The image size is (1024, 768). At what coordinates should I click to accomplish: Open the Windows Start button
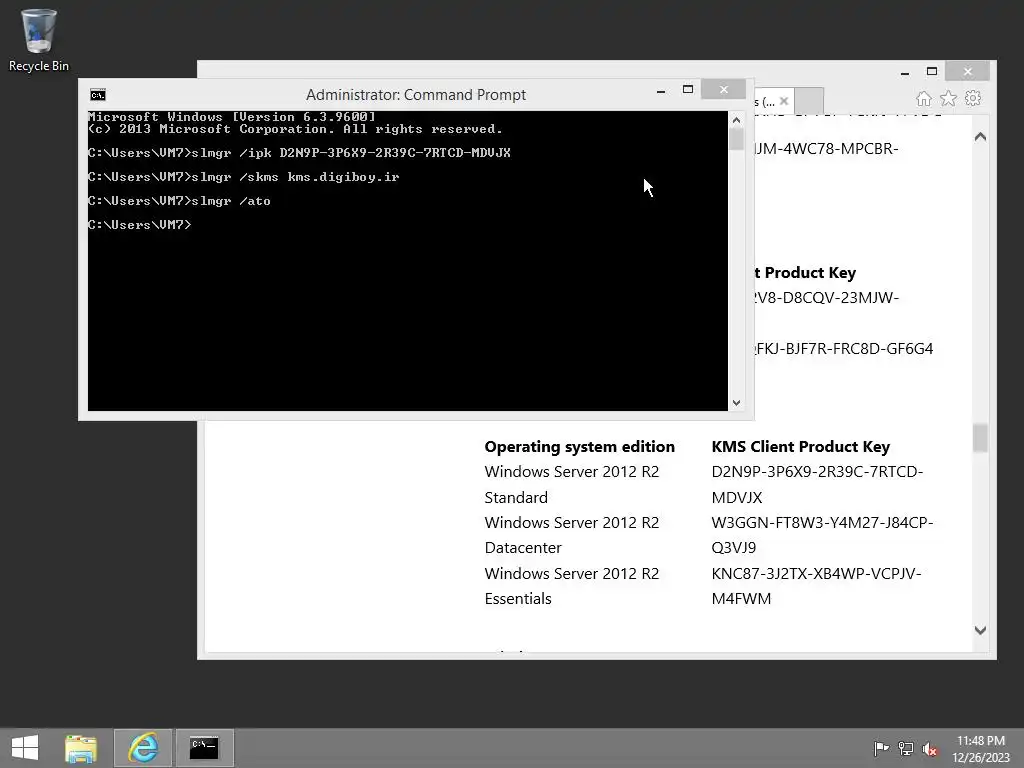click(25, 748)
